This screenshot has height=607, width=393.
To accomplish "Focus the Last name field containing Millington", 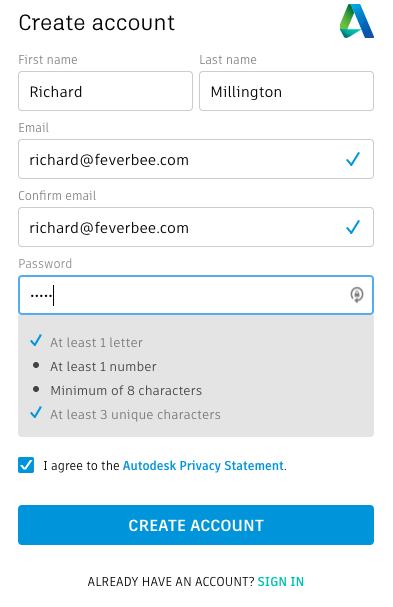I will tap(287, 91).
